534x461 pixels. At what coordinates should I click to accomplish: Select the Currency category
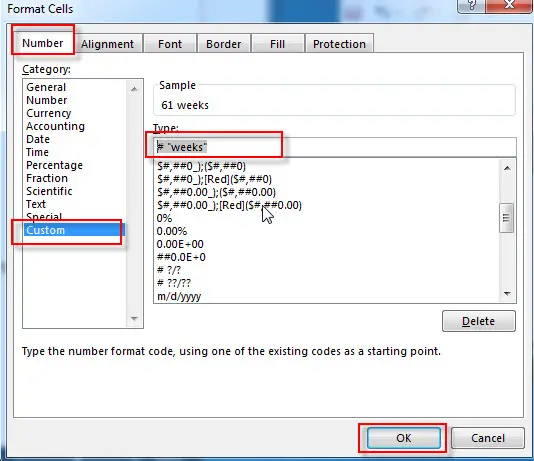pos(49,113)
